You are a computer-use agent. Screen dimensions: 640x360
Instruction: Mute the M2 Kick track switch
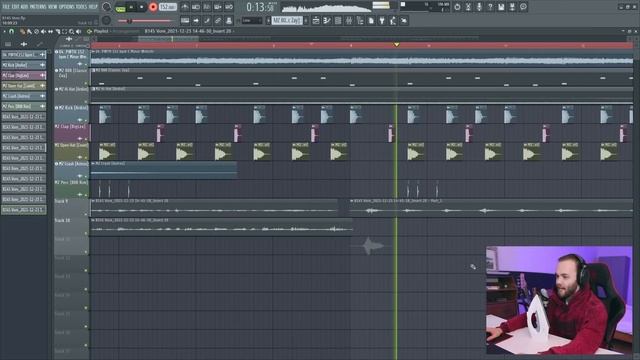tap(86, 120)
